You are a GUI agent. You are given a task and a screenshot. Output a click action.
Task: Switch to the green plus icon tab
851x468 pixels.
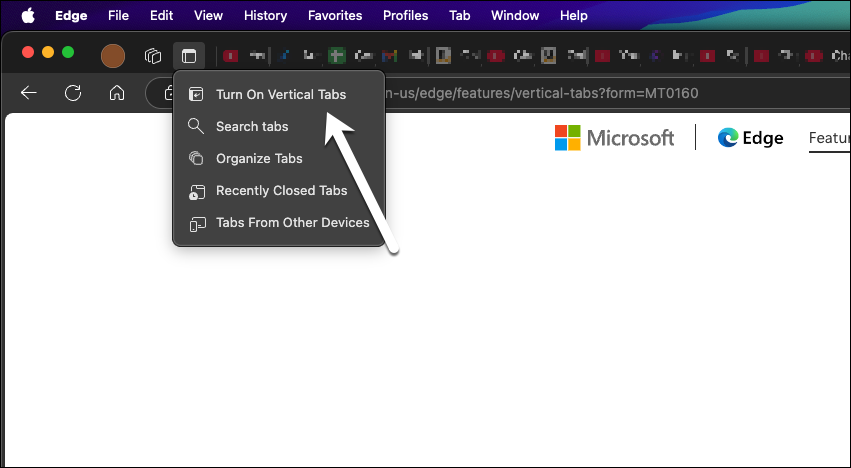pyautogui.click(x=336, y=55)
